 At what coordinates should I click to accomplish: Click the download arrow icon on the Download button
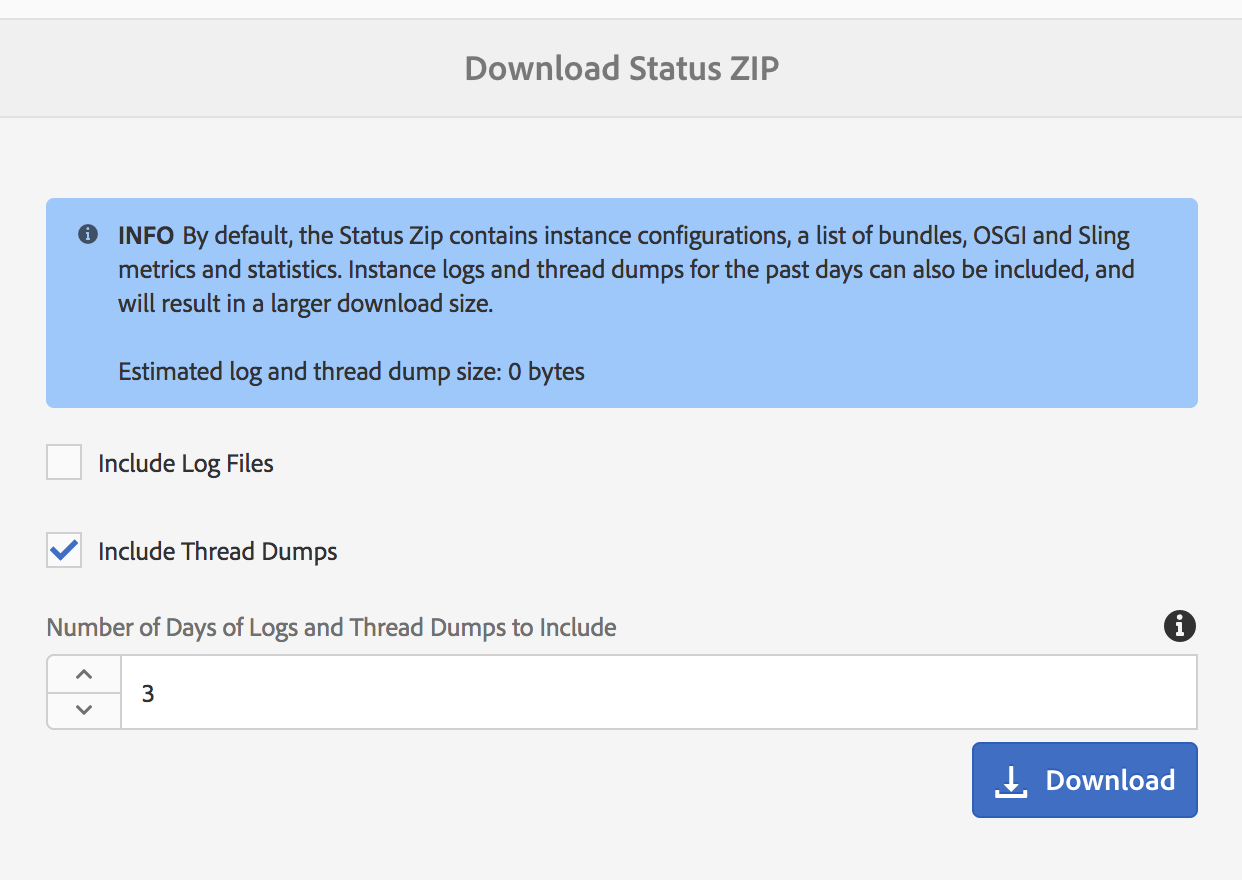tap(1011, 781)
